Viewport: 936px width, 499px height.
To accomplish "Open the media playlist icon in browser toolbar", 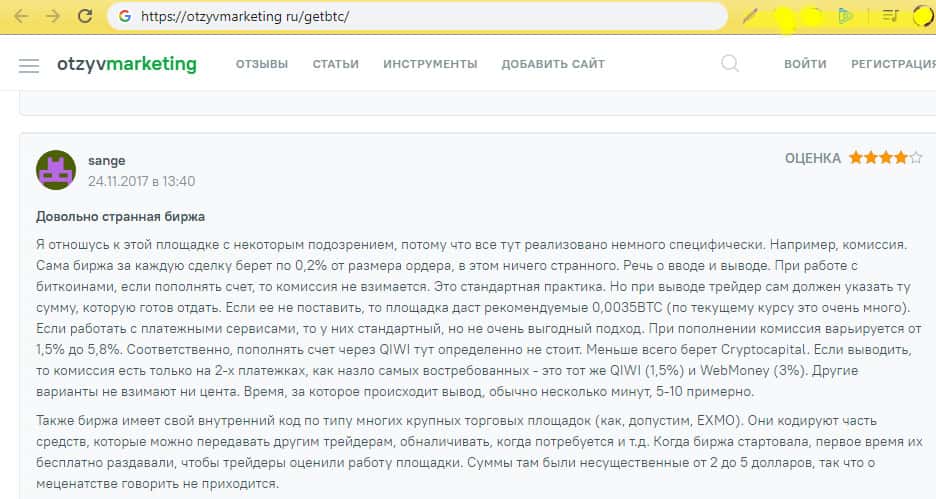I will pos(890,16).
